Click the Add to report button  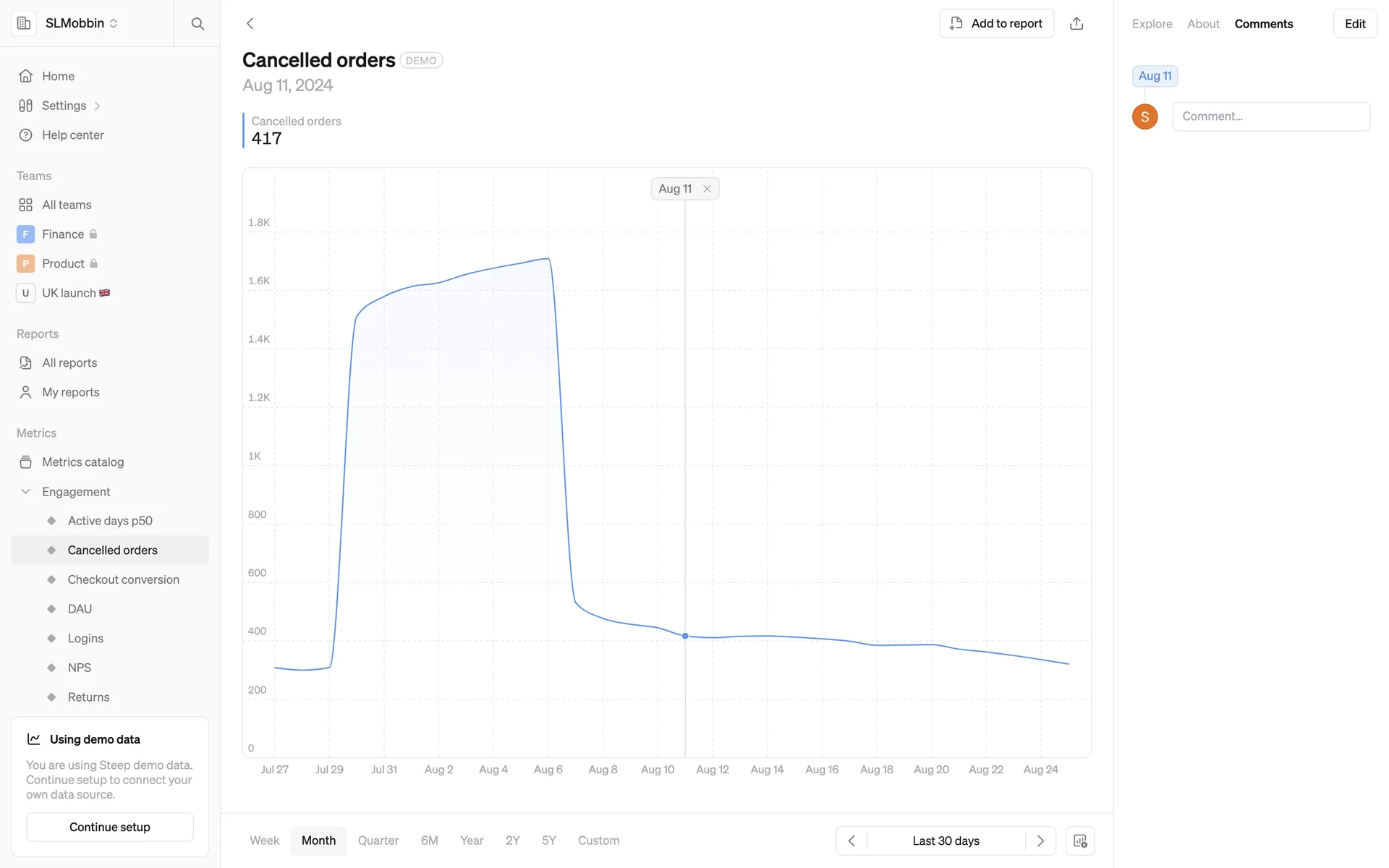click(x=996, y=24)
